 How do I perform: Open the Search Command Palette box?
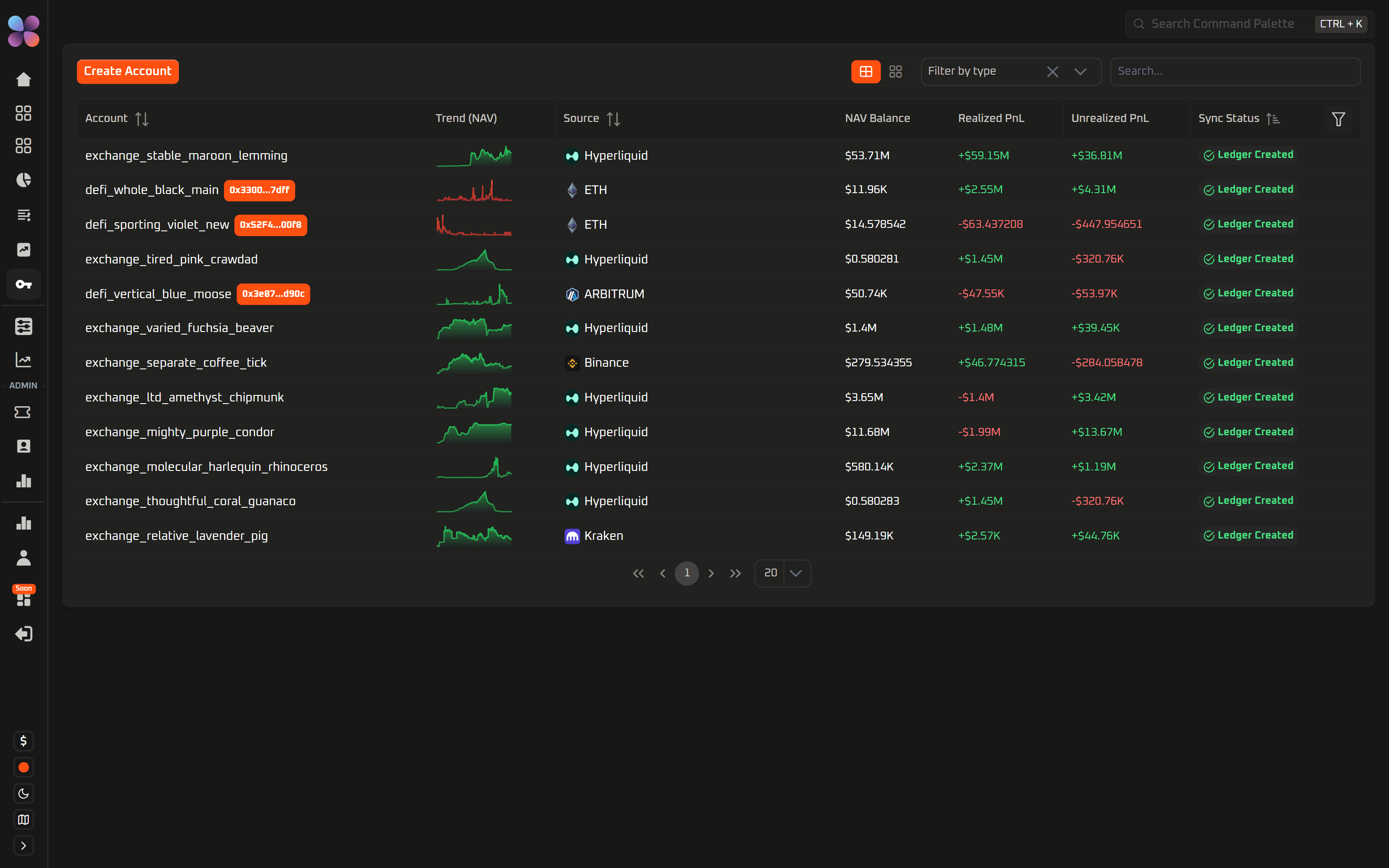tap(1250, 24)
